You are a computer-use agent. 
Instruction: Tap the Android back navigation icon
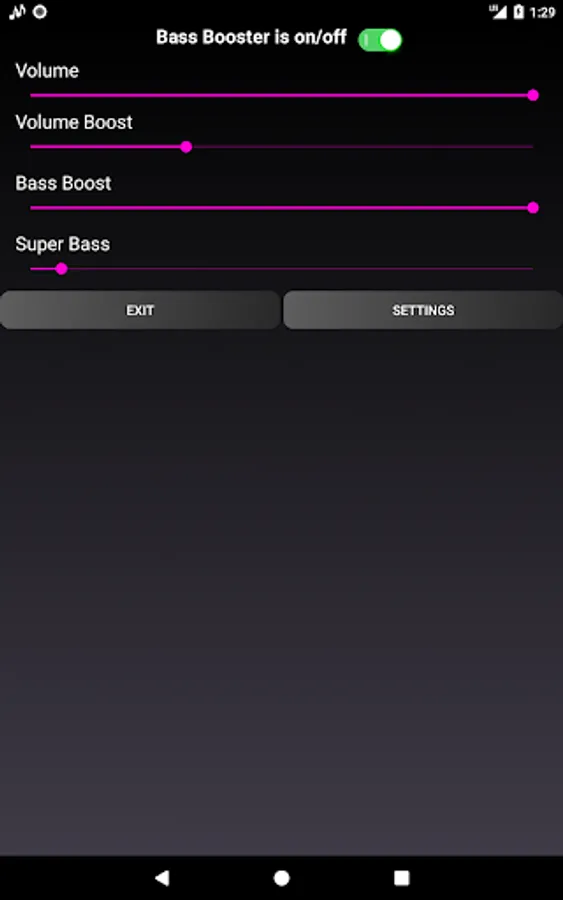[x=162, y=877]
